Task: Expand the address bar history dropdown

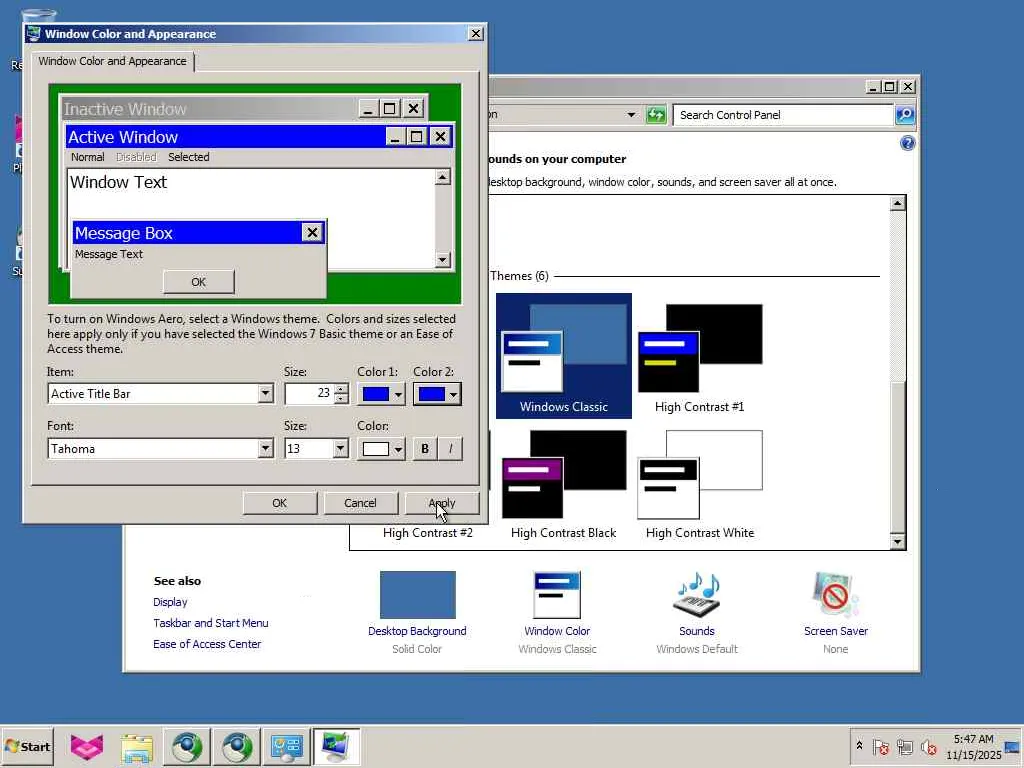Action: tap(631, 115)
